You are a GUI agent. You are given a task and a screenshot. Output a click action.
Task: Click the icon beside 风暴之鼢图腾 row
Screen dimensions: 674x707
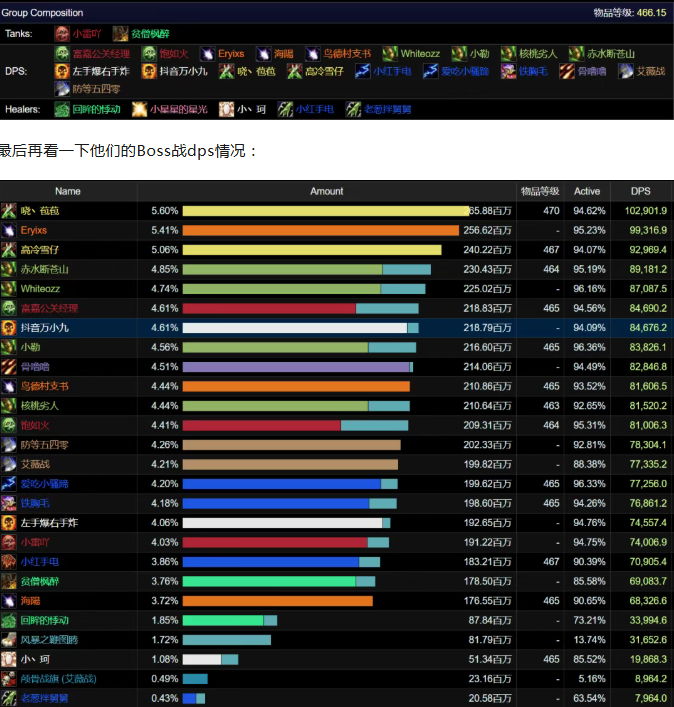[x=9, y=639]
